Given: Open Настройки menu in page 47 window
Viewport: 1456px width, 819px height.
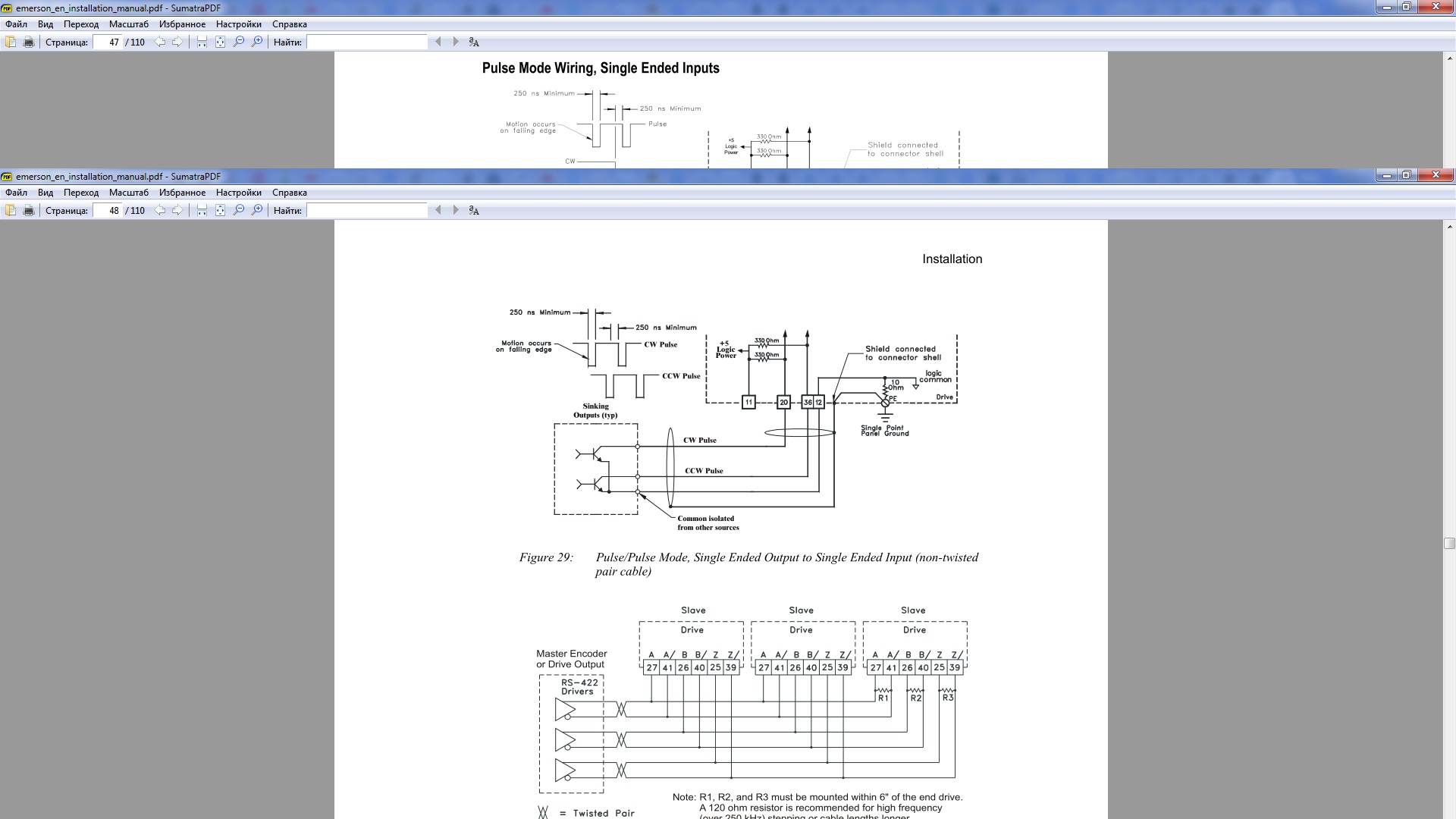Looking at the screenshot, I should pyautogui.click(x=238, y=24).
